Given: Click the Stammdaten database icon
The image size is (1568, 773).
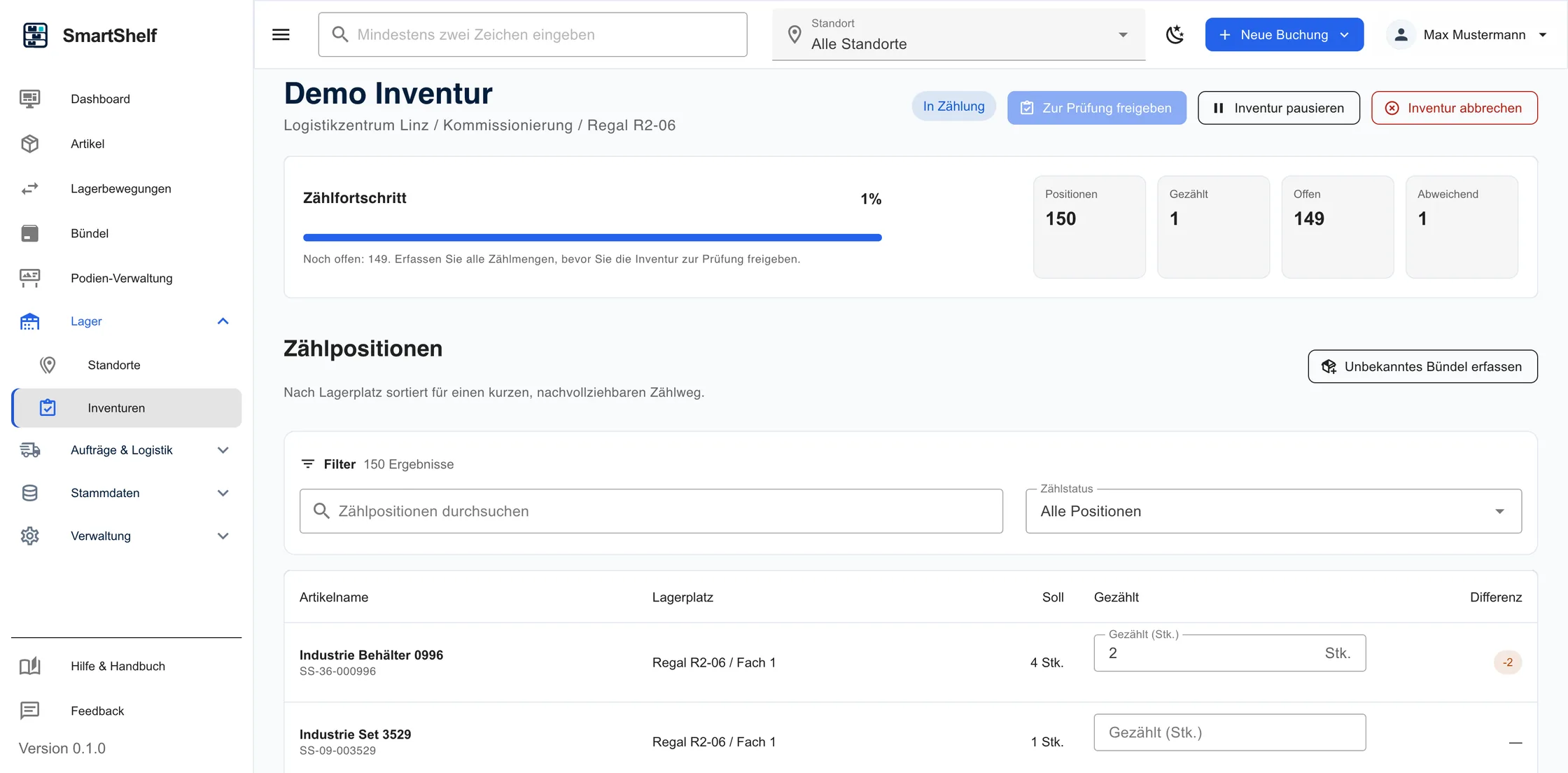Looking at the screenshot, I should 30,493.
